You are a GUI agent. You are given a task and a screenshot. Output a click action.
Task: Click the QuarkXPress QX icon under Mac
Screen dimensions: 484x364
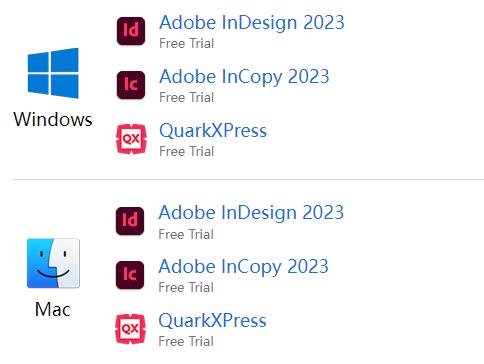(x=130, y=329)
